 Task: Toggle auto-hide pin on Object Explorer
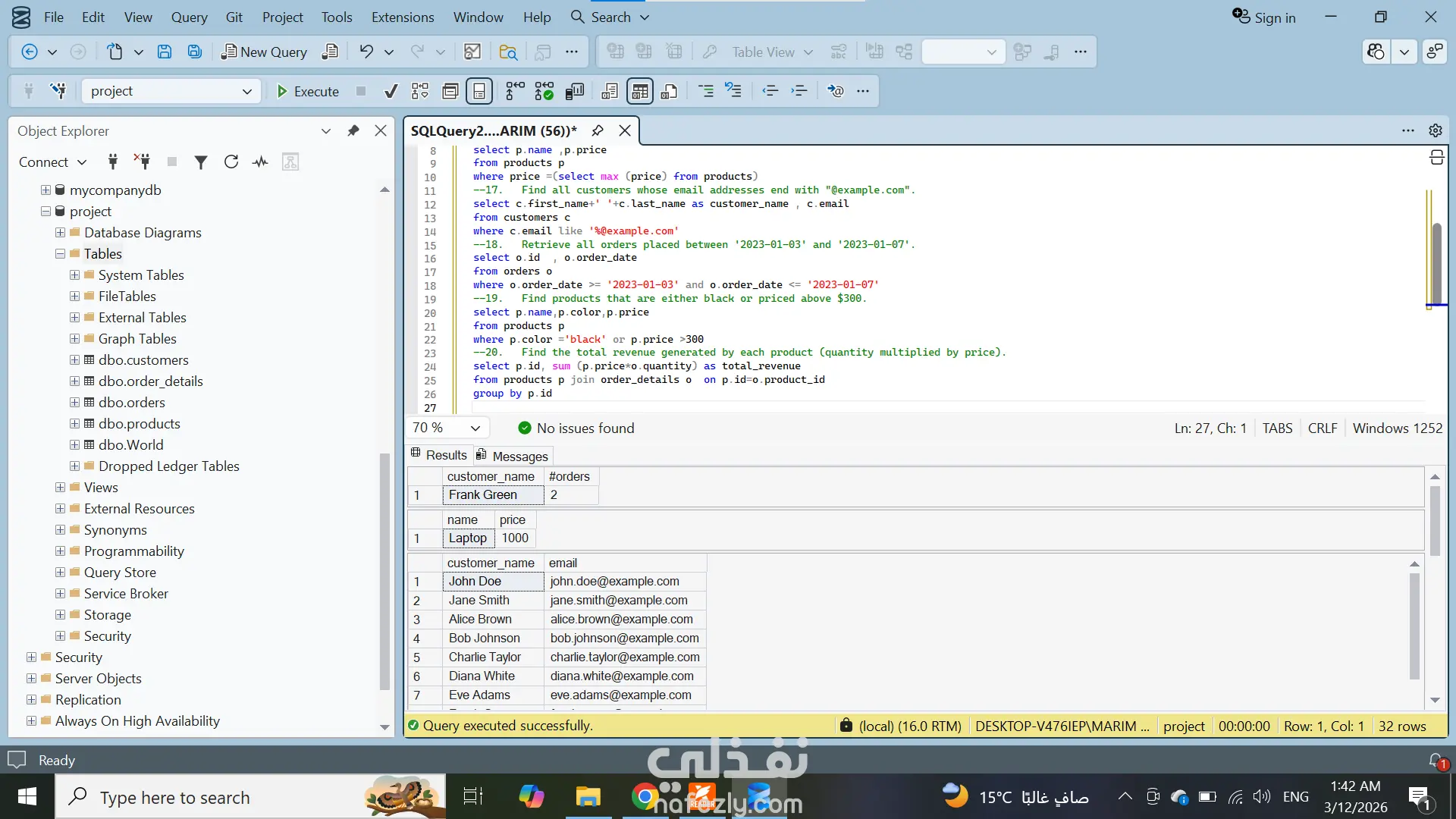353,130
